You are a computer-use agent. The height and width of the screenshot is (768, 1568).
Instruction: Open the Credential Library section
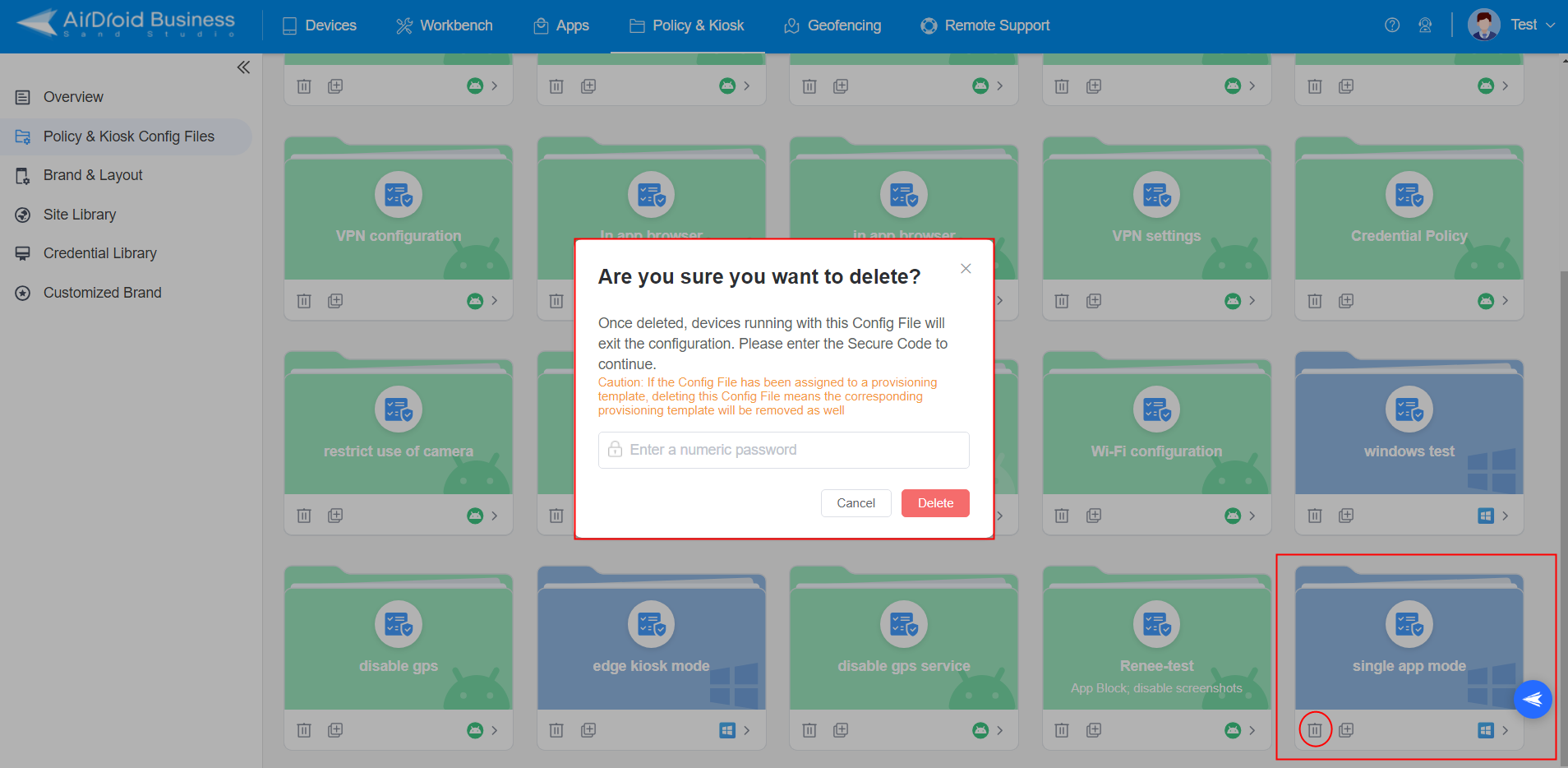(x=99, y=252)
